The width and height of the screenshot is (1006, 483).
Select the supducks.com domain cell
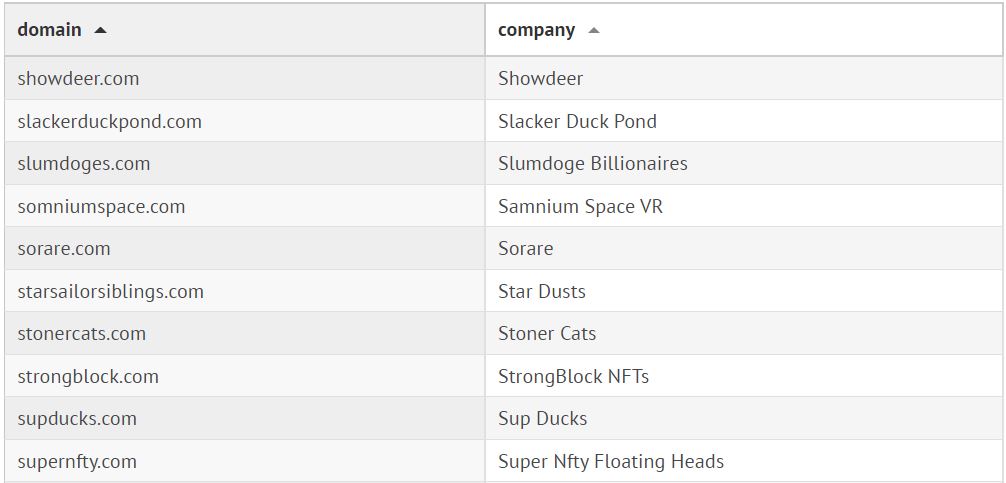(x=77, y=418)
